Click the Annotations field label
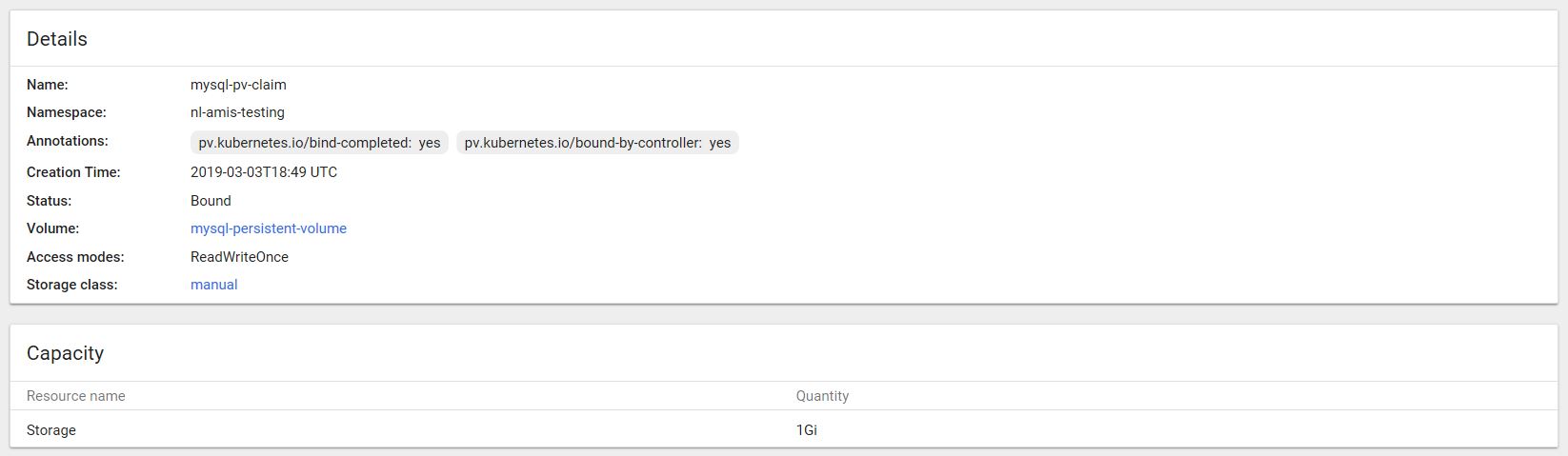This screenshot has height=456, width=1568. click(x=68, y=141)
